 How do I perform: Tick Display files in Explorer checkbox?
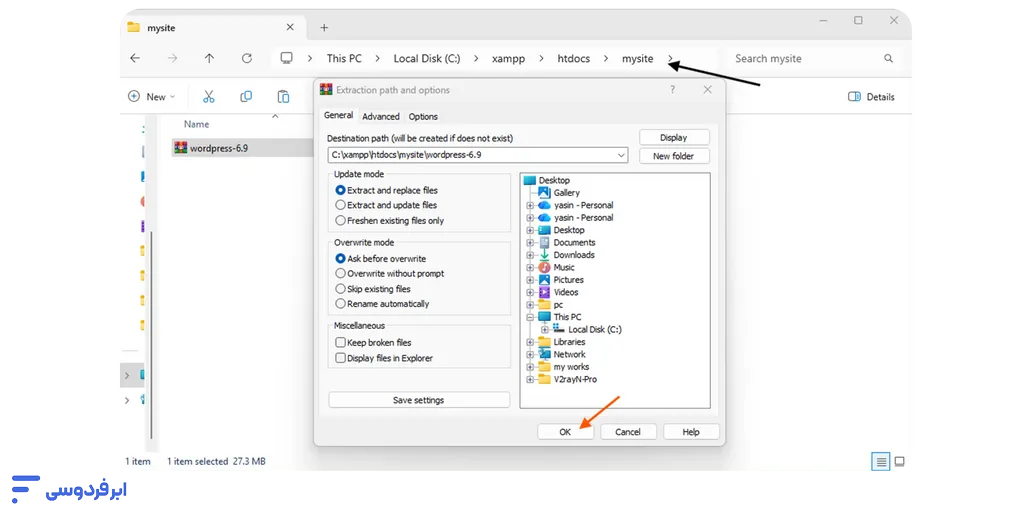(341, 358)
